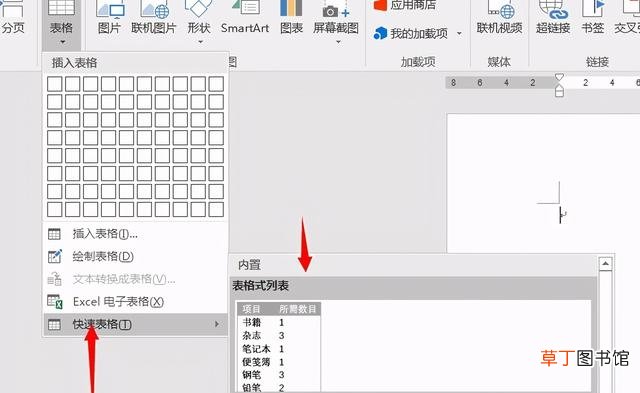Add a 书签 bookmark
This screenshot has width=640, height=393.
pos(593,18)
